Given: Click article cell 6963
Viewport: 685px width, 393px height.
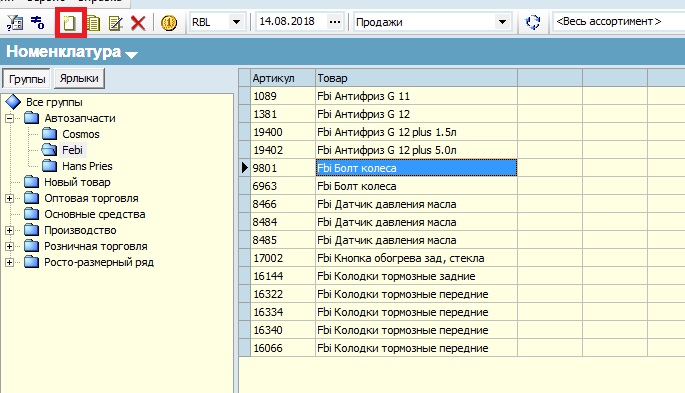Looking at the screenshot, I should [283, 186].
